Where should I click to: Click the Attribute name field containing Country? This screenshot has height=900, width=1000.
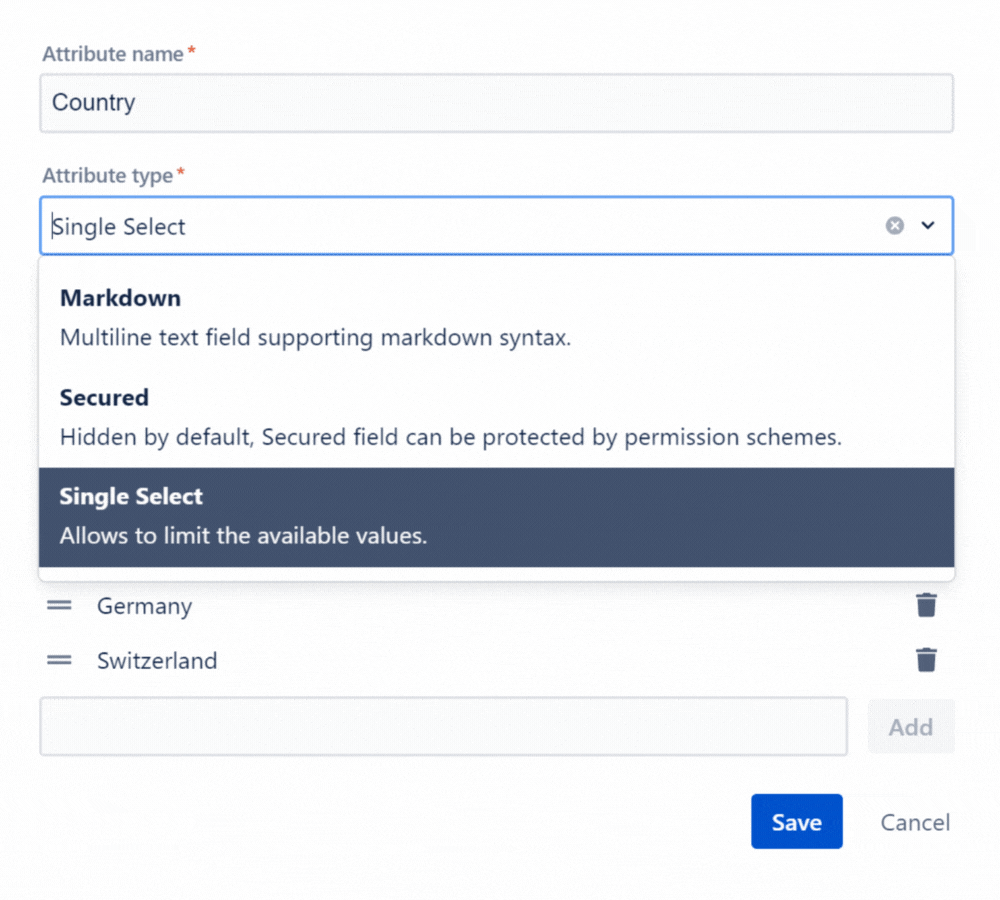point(496,103)
